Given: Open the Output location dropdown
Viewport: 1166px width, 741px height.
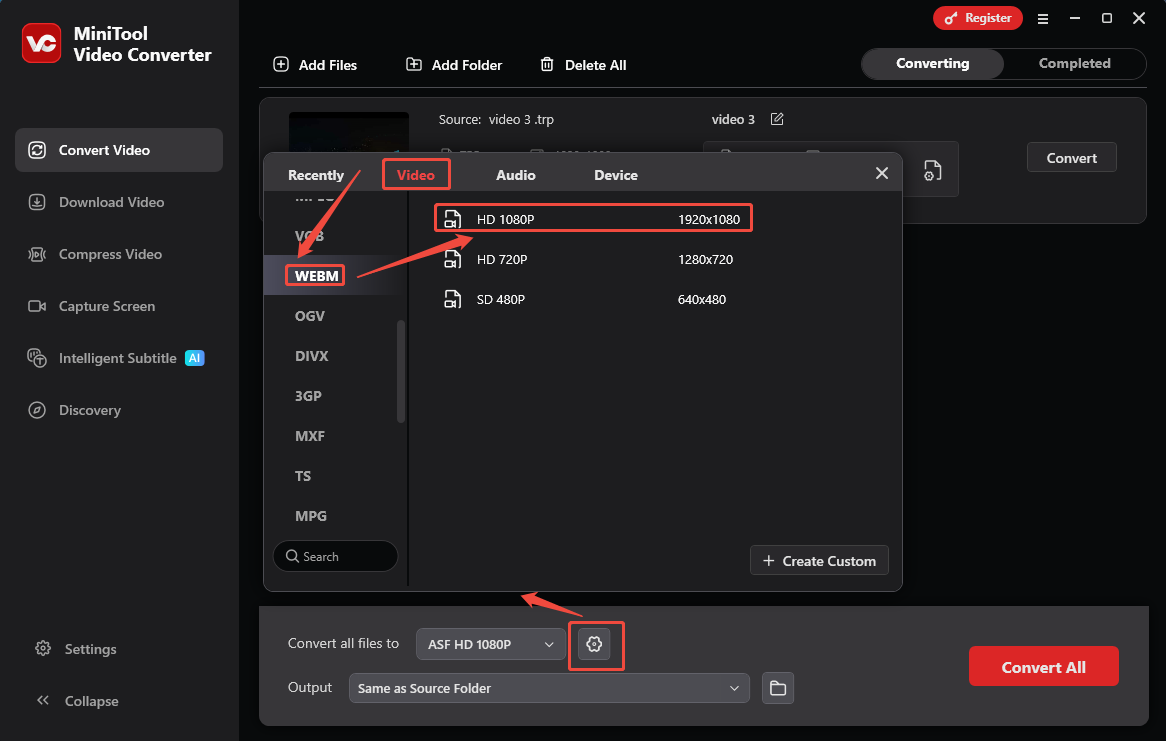Looking at the screenshot, I should [x=548, y=688].
